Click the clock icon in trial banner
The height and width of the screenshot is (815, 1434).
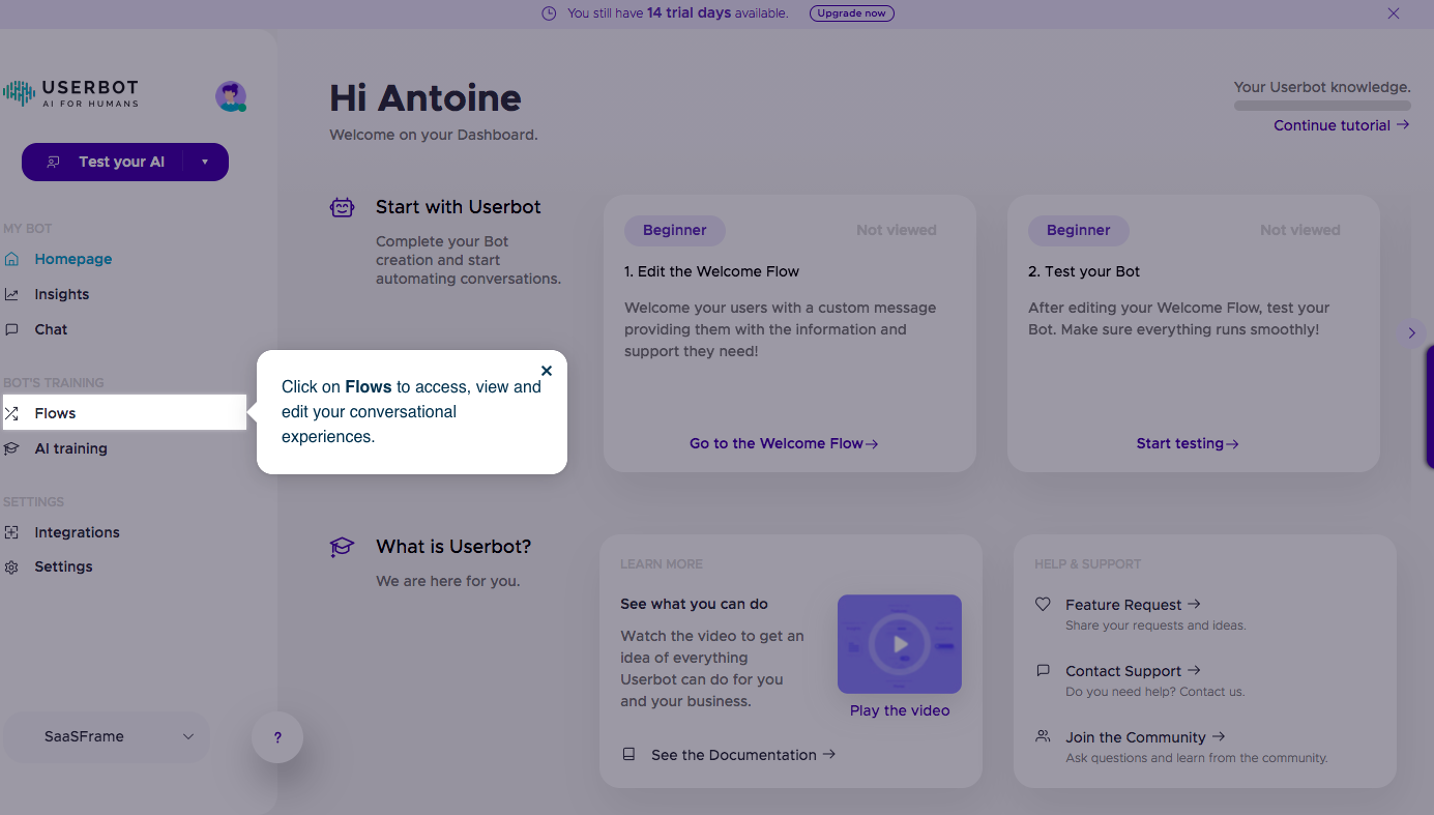(x=549, y=13)
